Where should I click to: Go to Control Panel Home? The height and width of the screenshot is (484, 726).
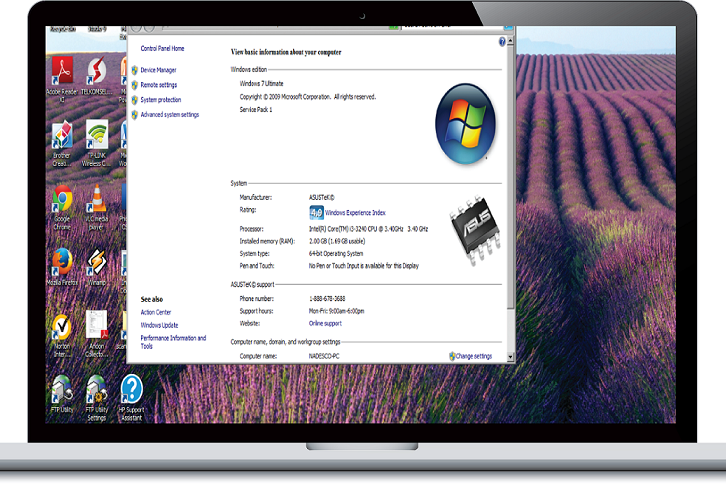[x=162, y=48]
